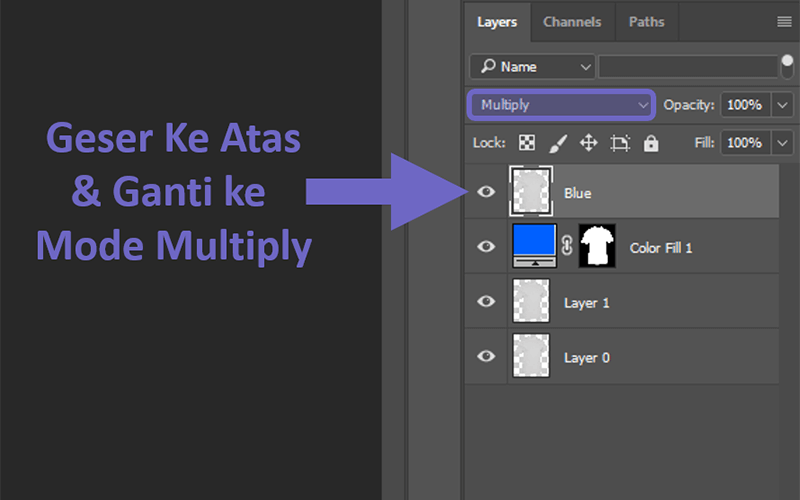Click the layer name search field
Screen dimensions: 800x500
click(688, 67)
